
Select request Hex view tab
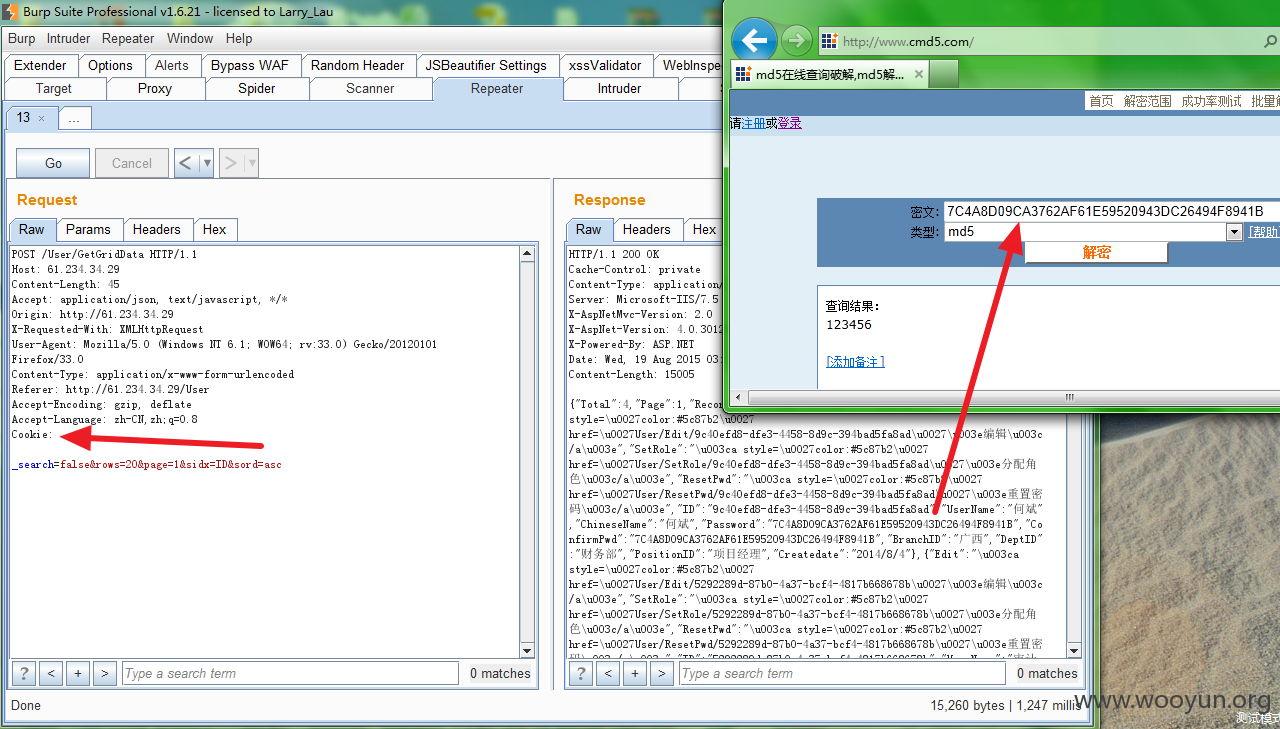point(214,229)
